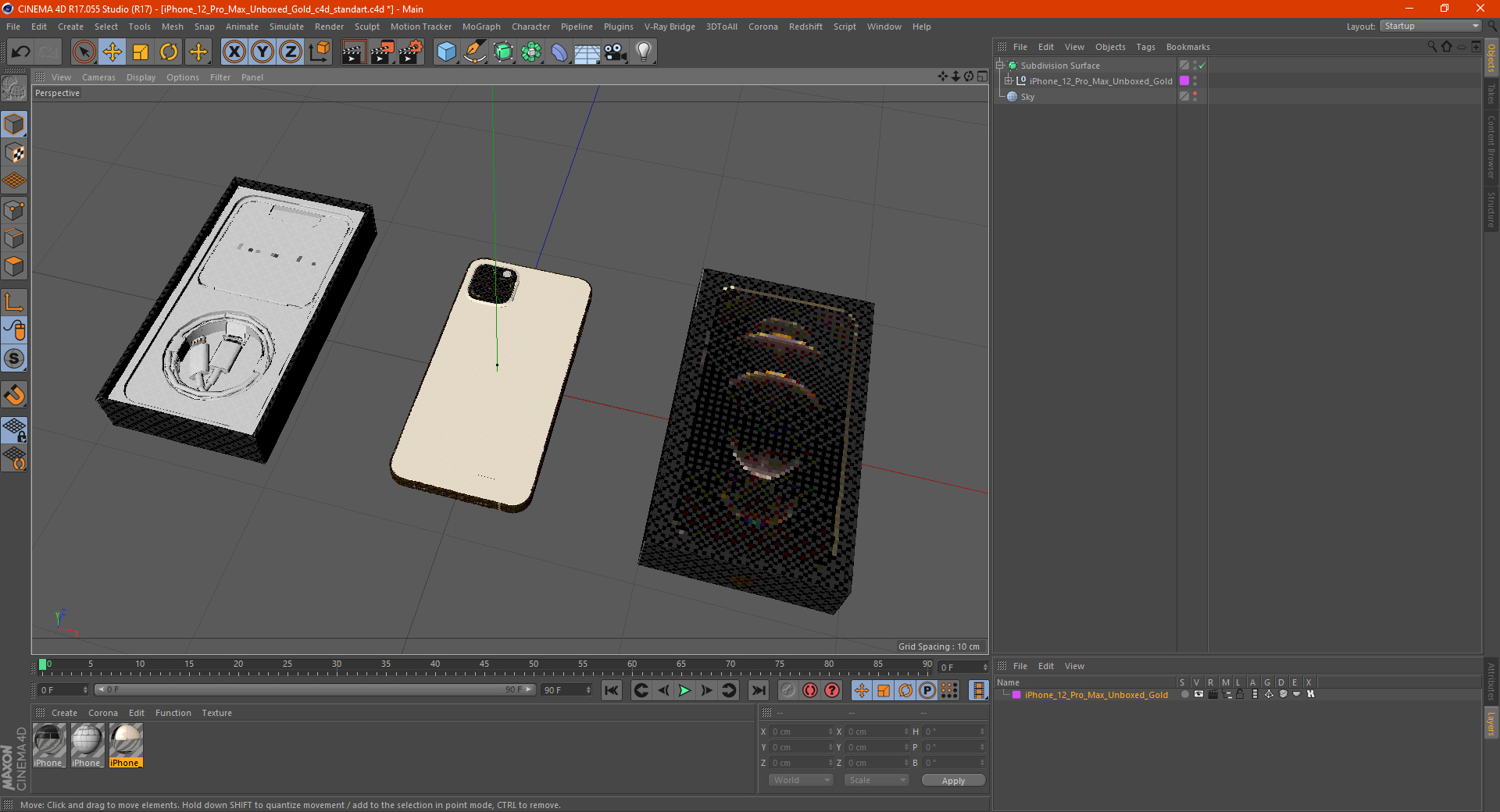Open the deformer bend icon
Viewport: 1500px width, 812px height.
[559, 52]
